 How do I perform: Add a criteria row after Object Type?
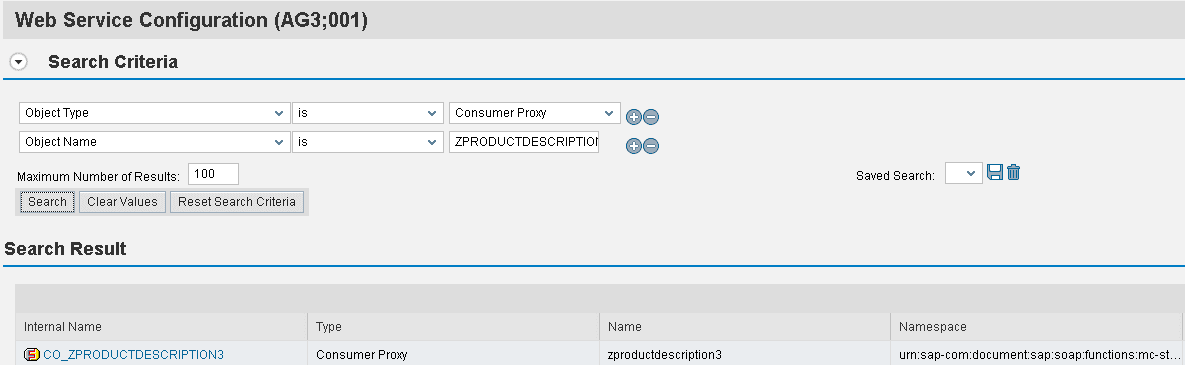coord(633,117)
